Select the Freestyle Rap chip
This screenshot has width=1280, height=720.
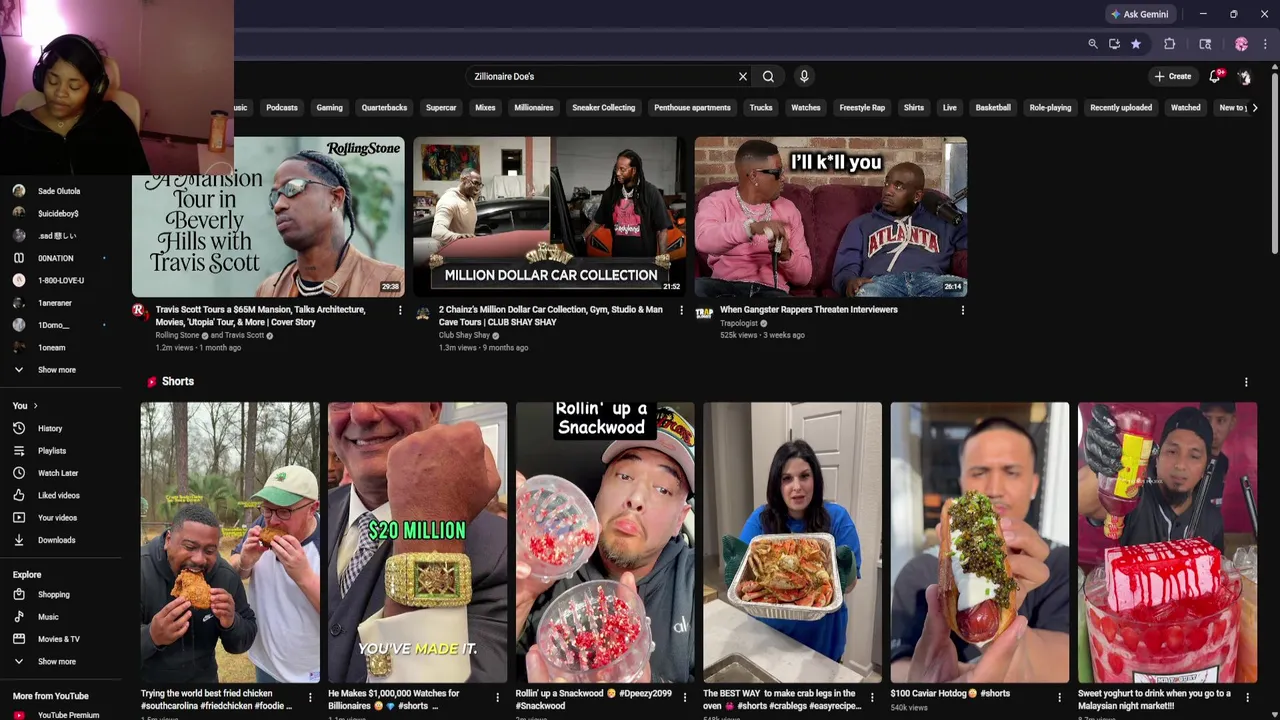862,108
